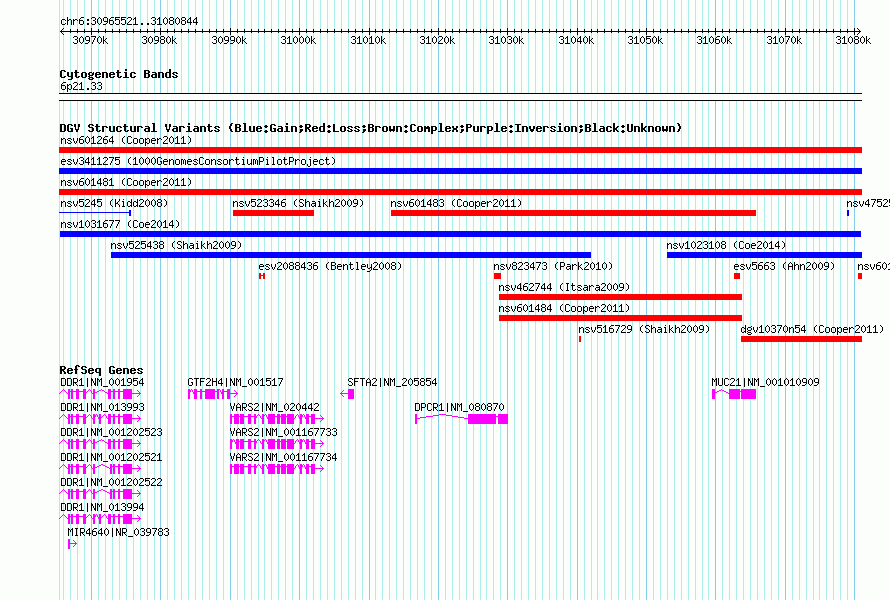Click the MIR4640|NR_039783 microRNA glyph
The height and width of the screenshot is (600, 890).
point(72,544)
